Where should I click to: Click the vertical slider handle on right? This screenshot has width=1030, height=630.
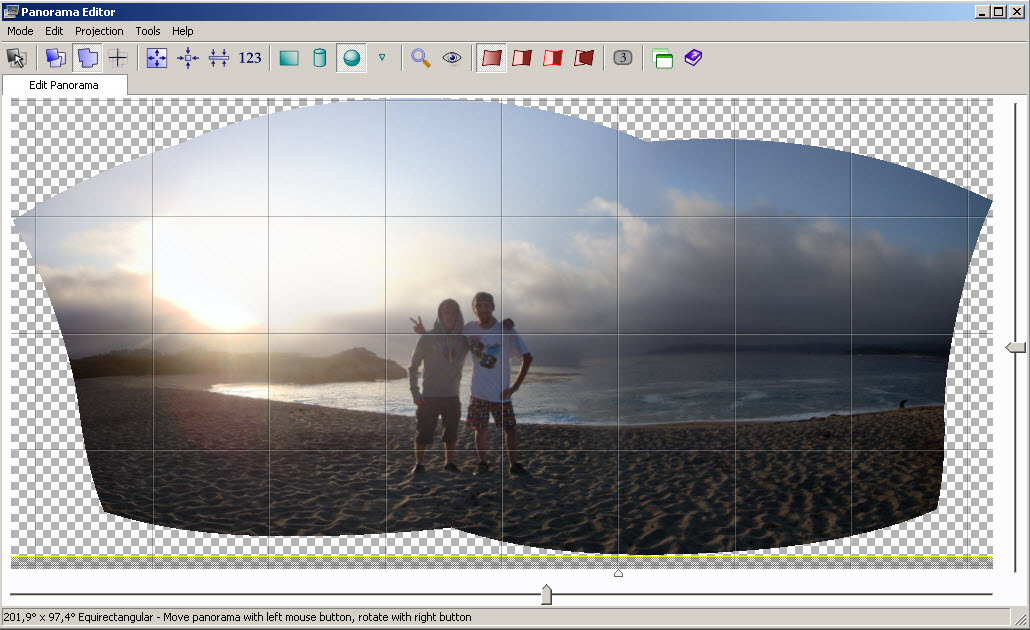[1015, 347]
